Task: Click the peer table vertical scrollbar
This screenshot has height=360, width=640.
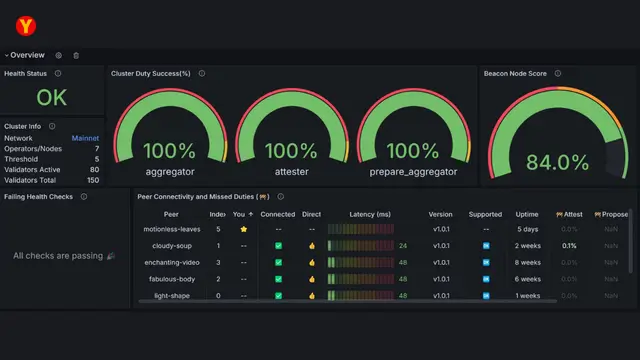Action: pyautogui.click(x=631, y=241)
